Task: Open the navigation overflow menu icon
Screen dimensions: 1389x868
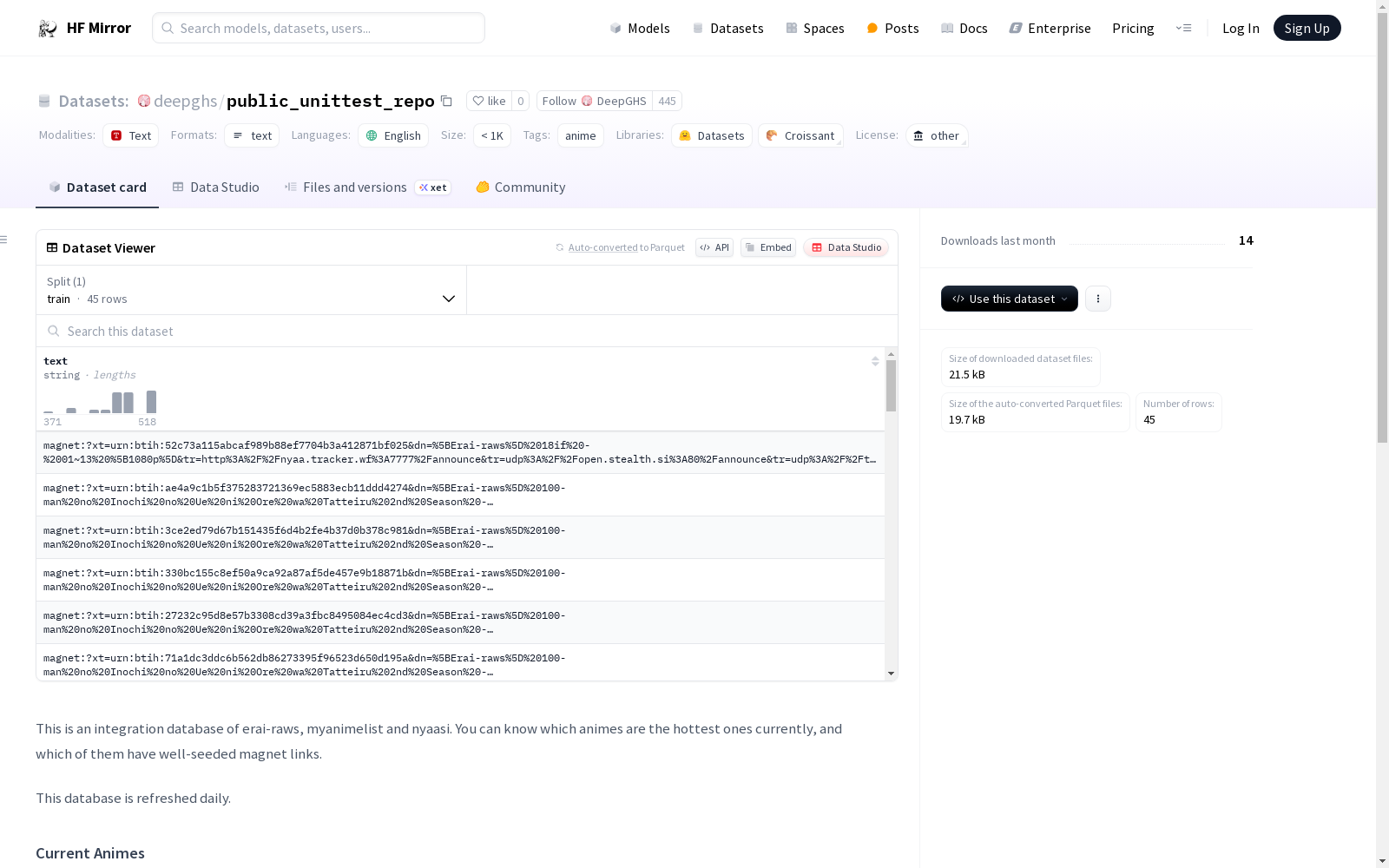Action: (1183, 28)
